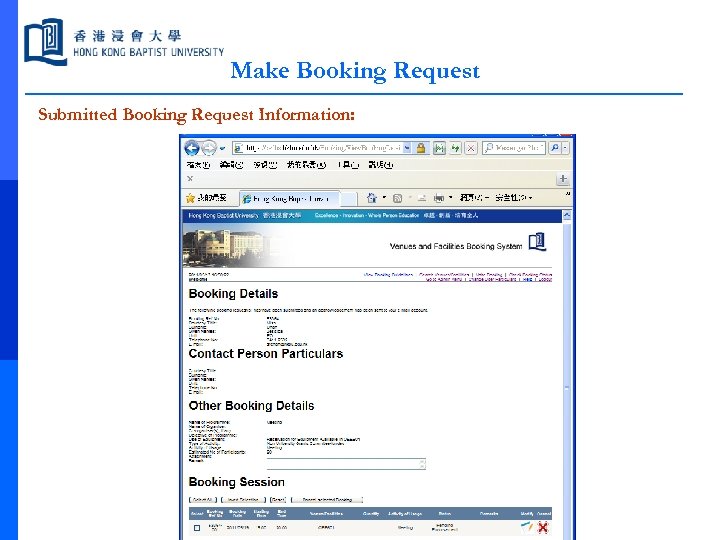Close the extra toolbar with small grey x
Screen dimensions: 720x540
point(190,179)
